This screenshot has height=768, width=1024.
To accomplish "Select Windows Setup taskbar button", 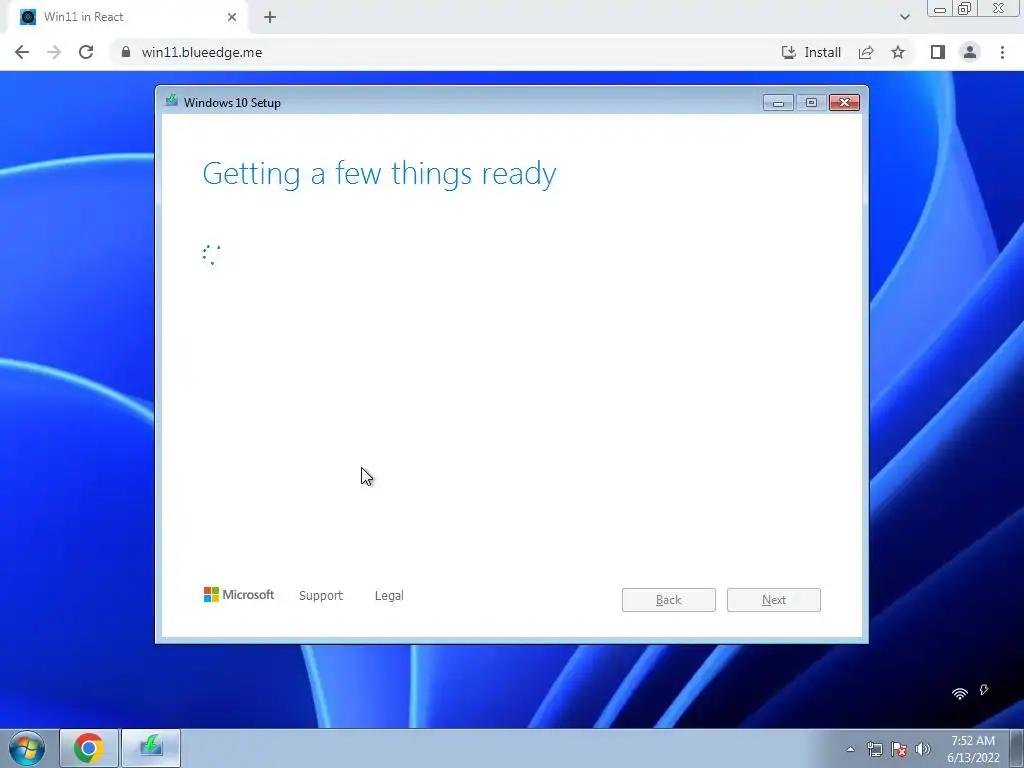I will [x=151, y=748].
